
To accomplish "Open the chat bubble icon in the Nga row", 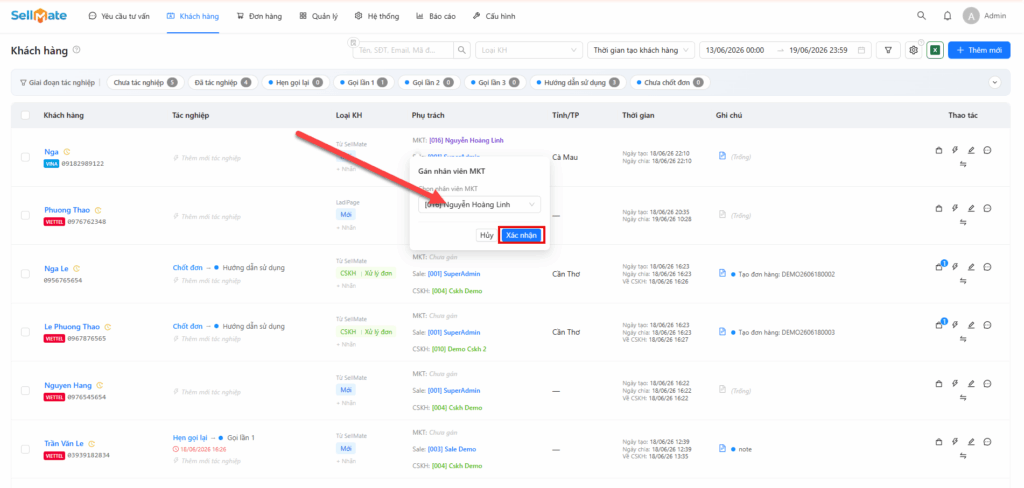I will click(x=987, y=150).
